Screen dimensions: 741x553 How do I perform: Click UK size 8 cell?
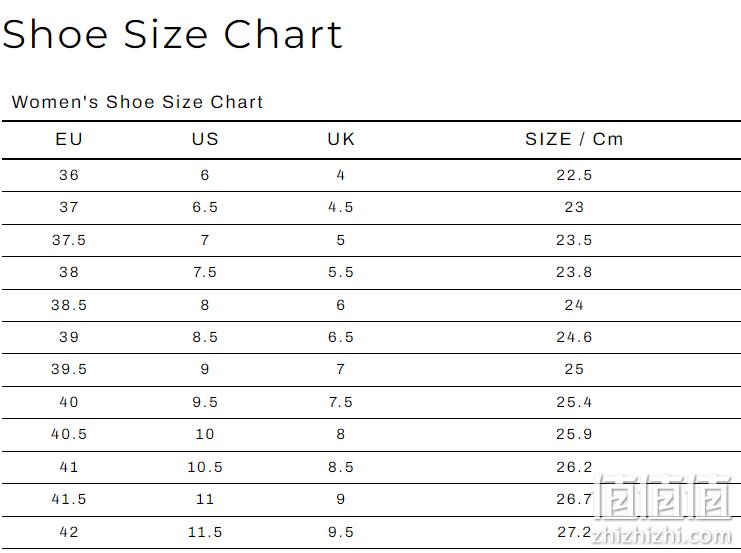(341, 434)
